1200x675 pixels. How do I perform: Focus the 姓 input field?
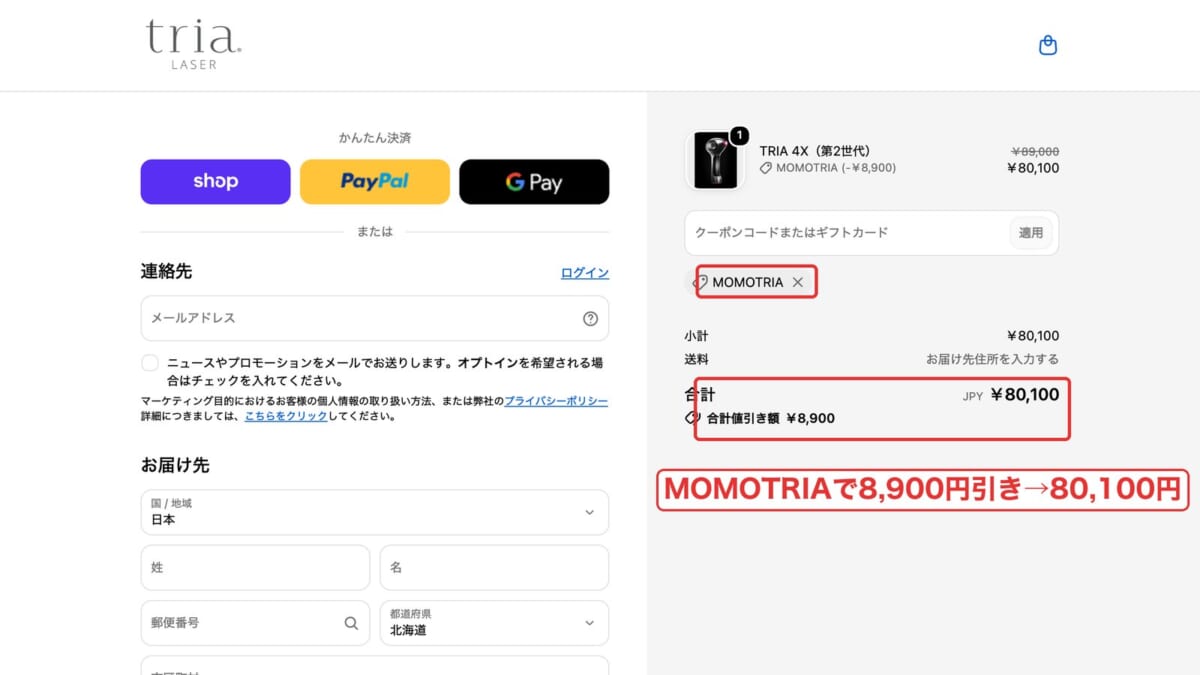[x=255, y=567]
